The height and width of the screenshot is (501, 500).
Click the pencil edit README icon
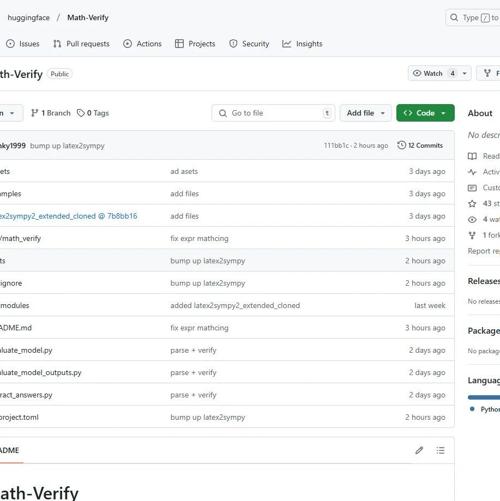coord(419,450)
